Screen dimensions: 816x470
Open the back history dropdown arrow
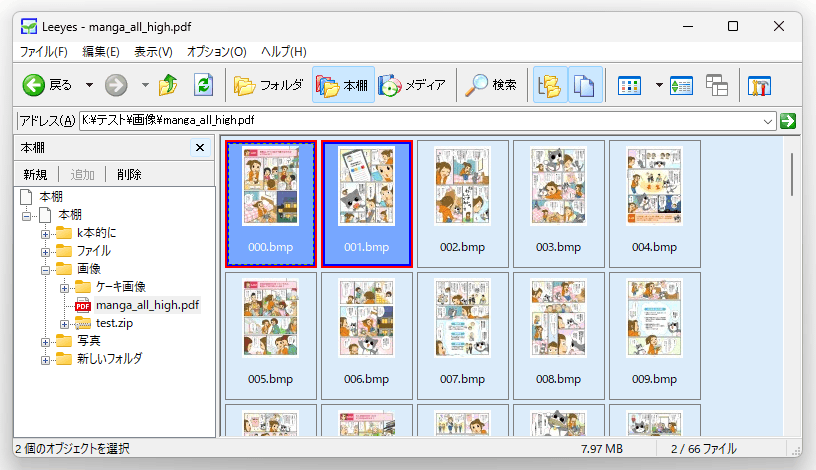pos(90,85)
